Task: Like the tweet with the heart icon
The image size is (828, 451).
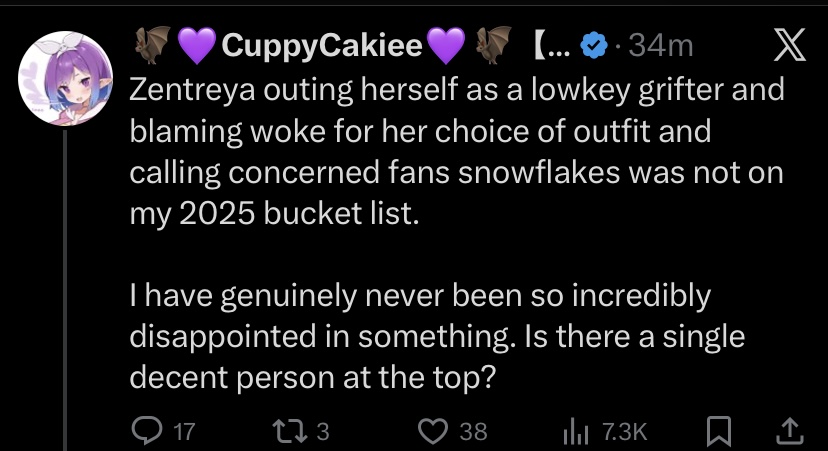Action: coord(433,431)
